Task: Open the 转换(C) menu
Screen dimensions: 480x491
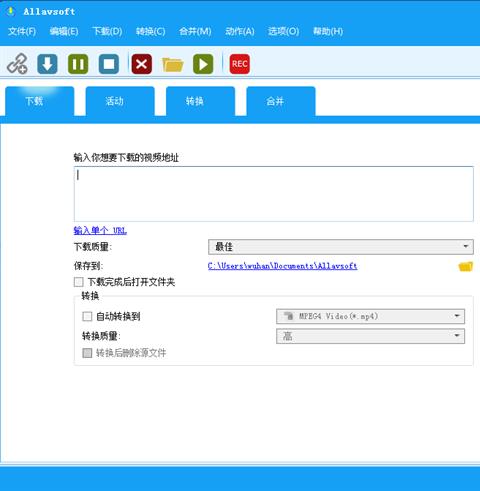Action: click(x=151, y=31)
